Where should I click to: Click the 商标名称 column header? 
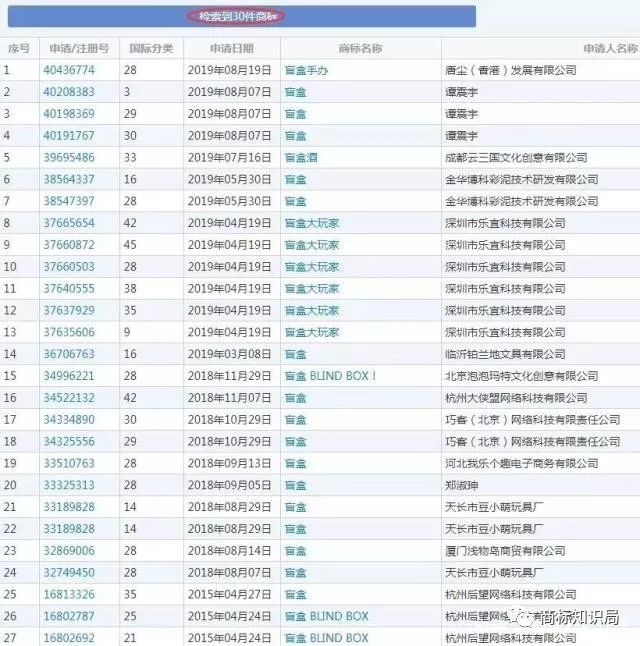tap(361, 49)
